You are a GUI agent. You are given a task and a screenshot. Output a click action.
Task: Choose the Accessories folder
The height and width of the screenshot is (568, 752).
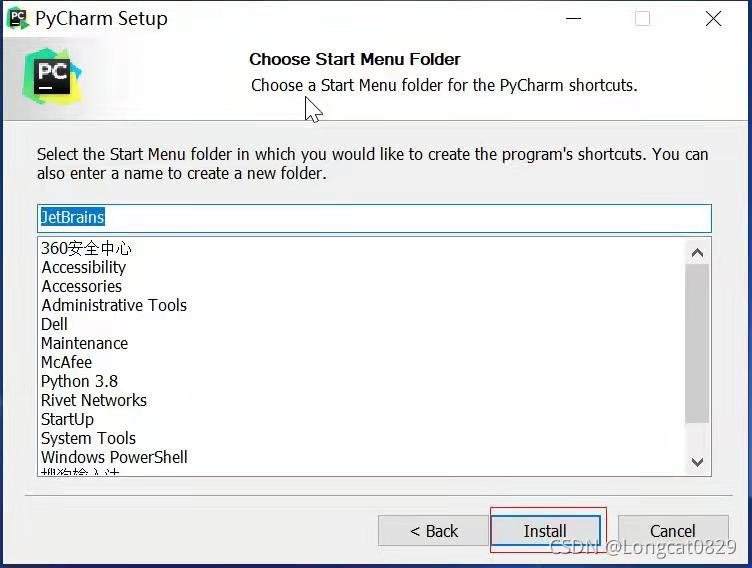[82, 286]
